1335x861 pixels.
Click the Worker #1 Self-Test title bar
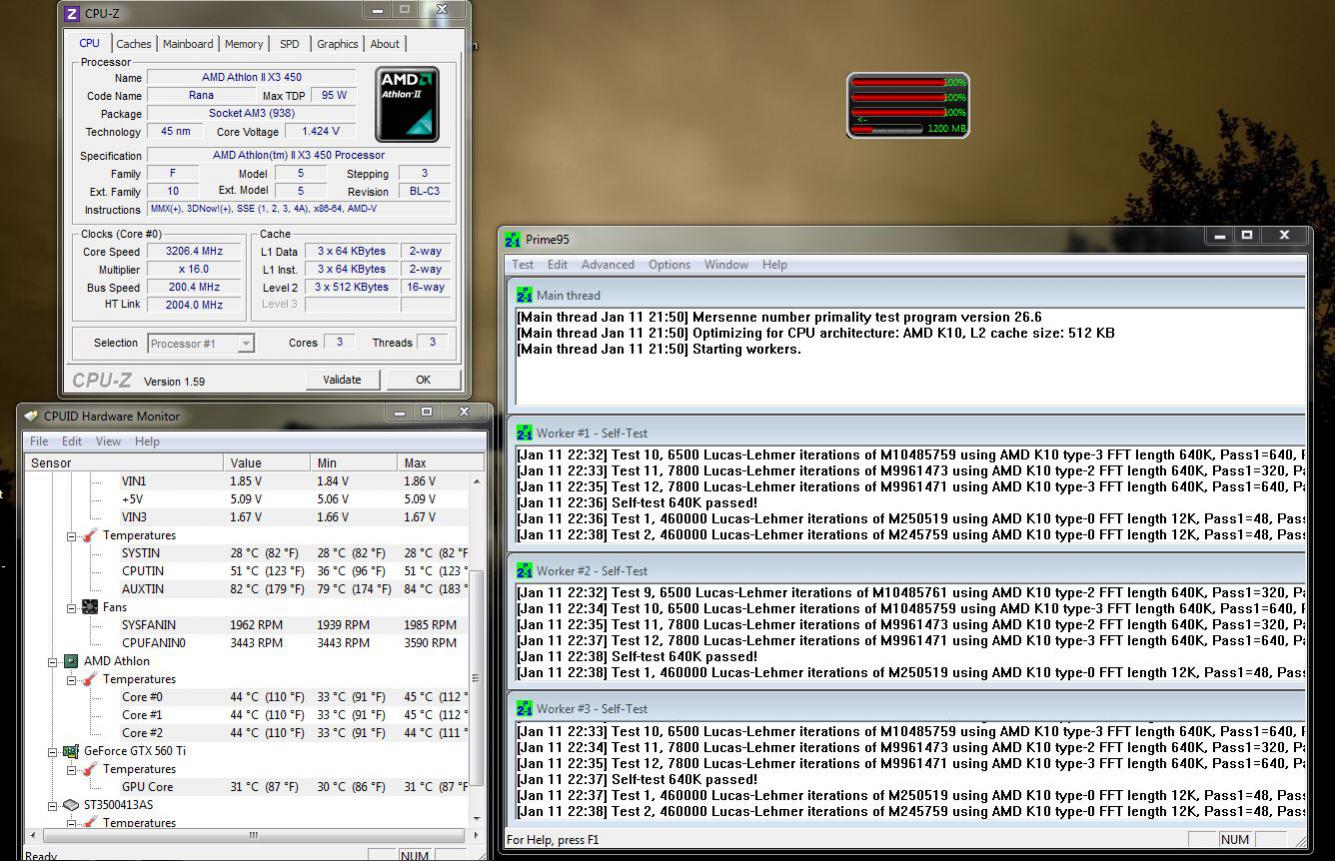click(908, 433)
